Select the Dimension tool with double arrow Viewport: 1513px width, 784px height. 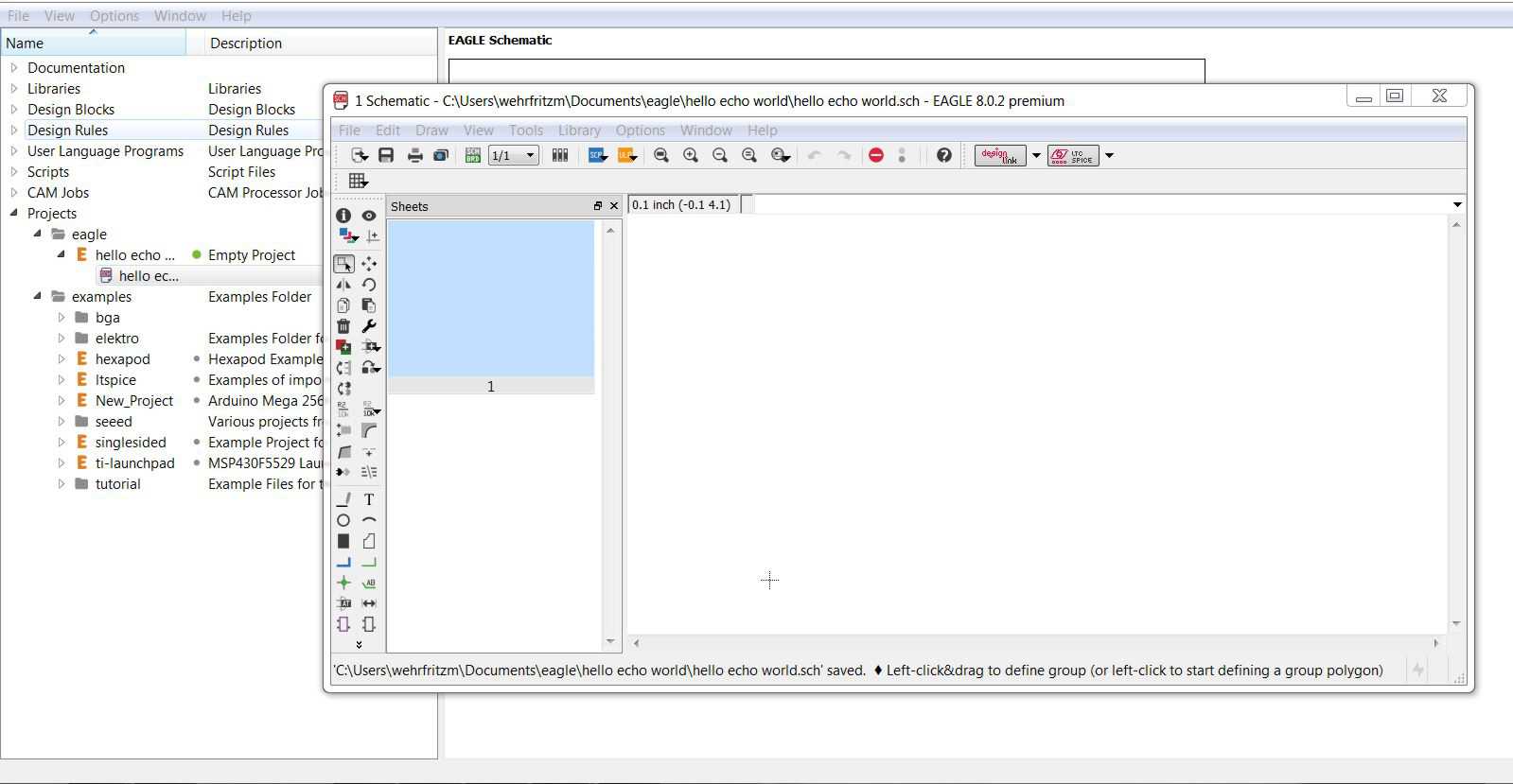coord(369,603)
